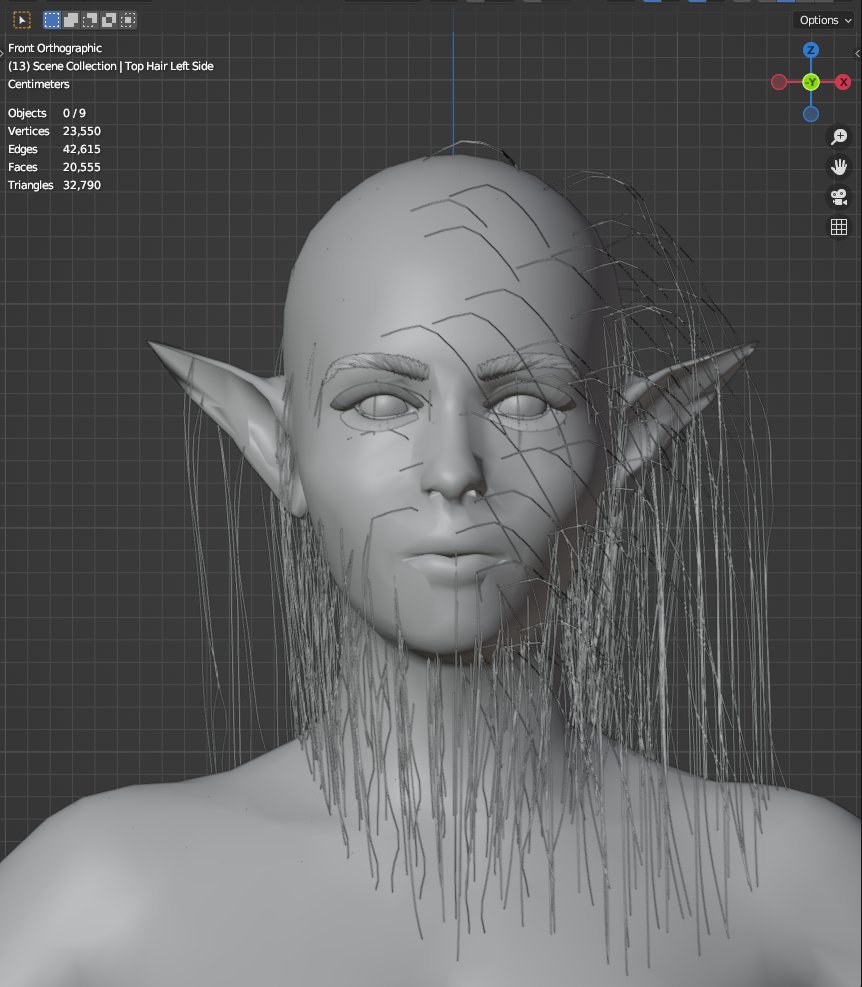Click the 'Front Orthographic' view label

coord(55,48)
